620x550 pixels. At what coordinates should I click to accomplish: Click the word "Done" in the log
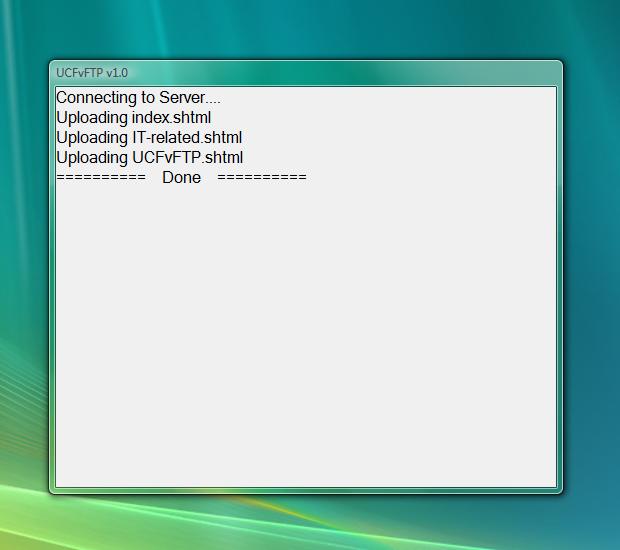pos(181,178)
